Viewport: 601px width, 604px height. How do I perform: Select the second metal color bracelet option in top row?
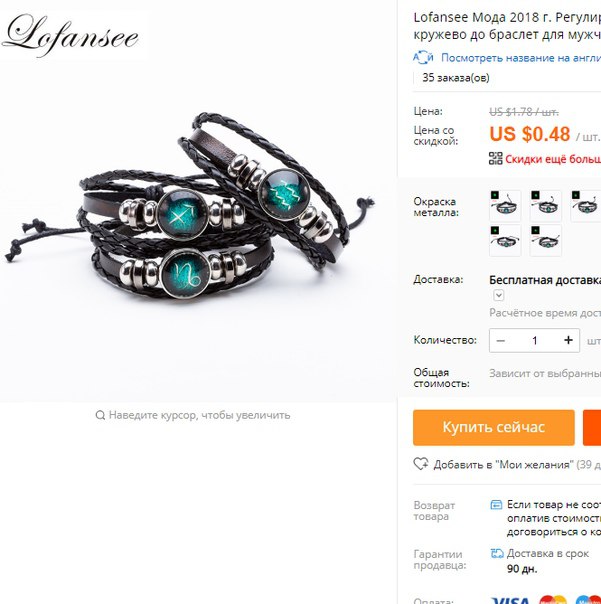tap(546, 206)
